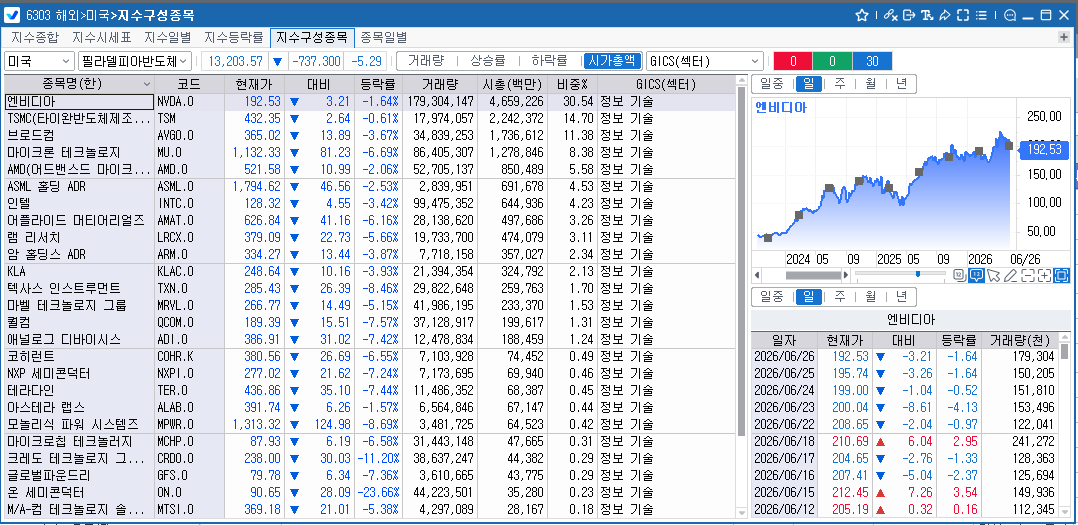Viewport: 1078px width, 525px height.
Task: Click the chart zoom-in (plus) icon
Action: 1045,275
